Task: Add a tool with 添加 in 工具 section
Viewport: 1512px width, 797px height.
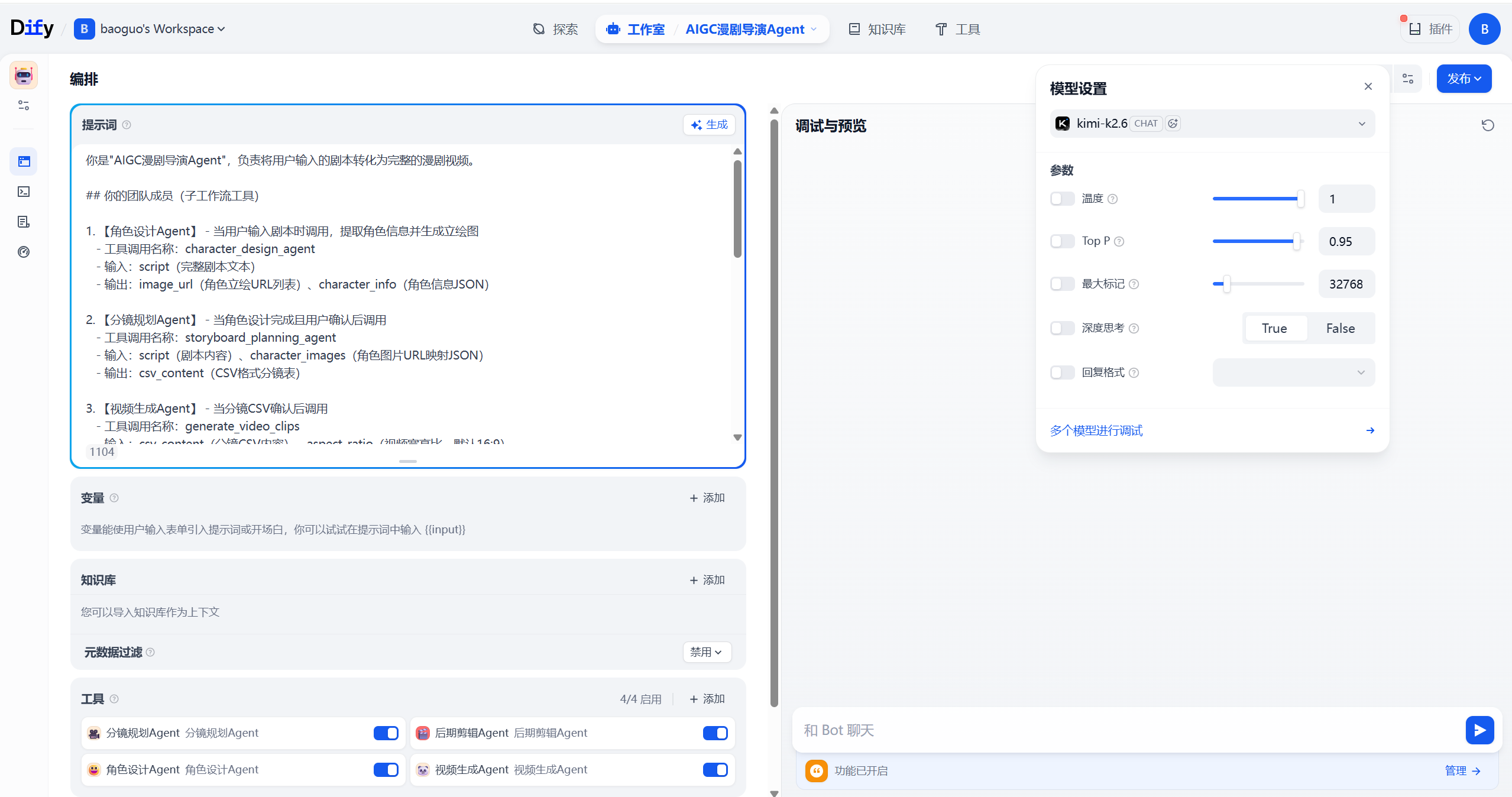Action: tap(707, 699)
